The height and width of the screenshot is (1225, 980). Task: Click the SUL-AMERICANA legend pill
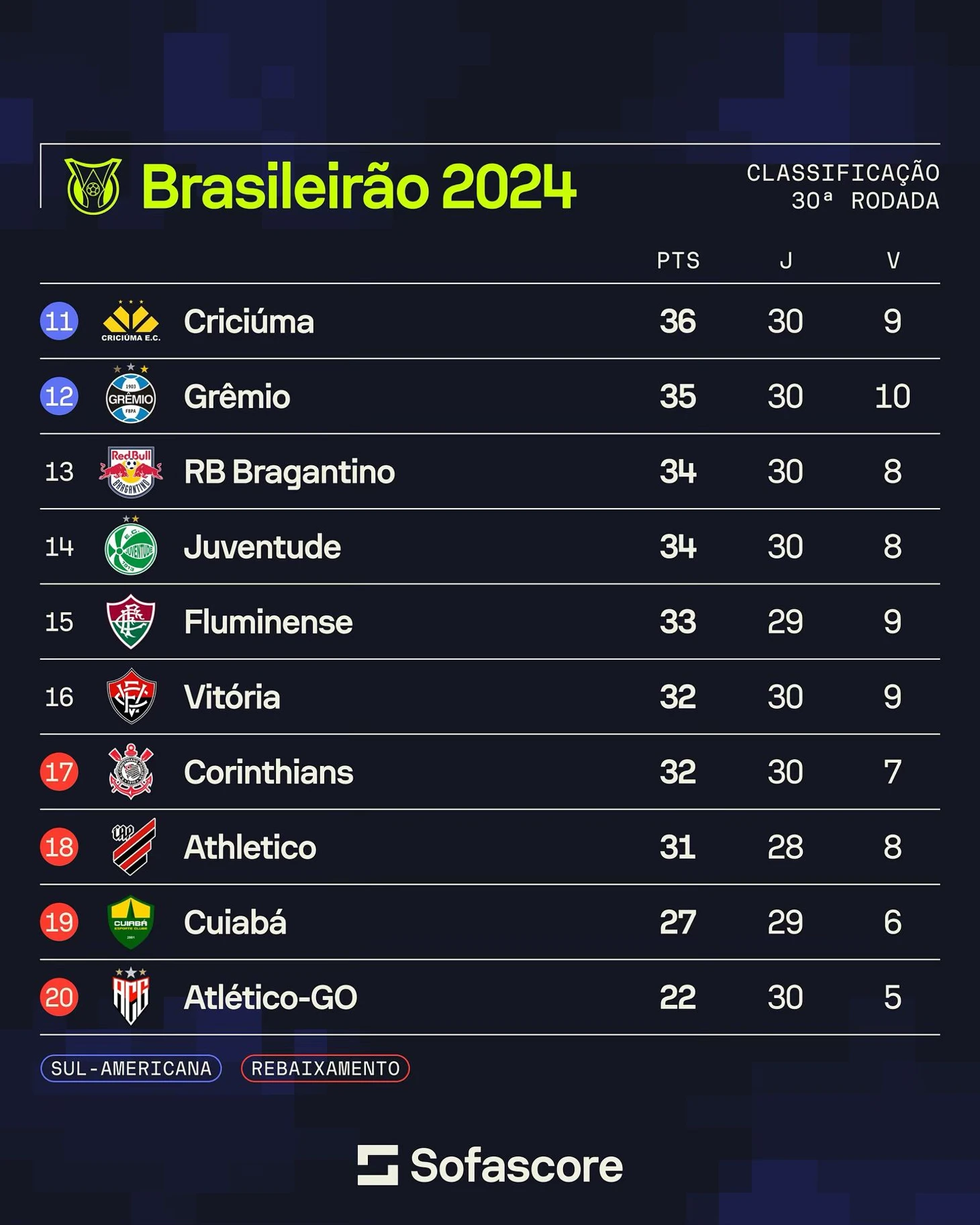click(x=131, y=1069)
